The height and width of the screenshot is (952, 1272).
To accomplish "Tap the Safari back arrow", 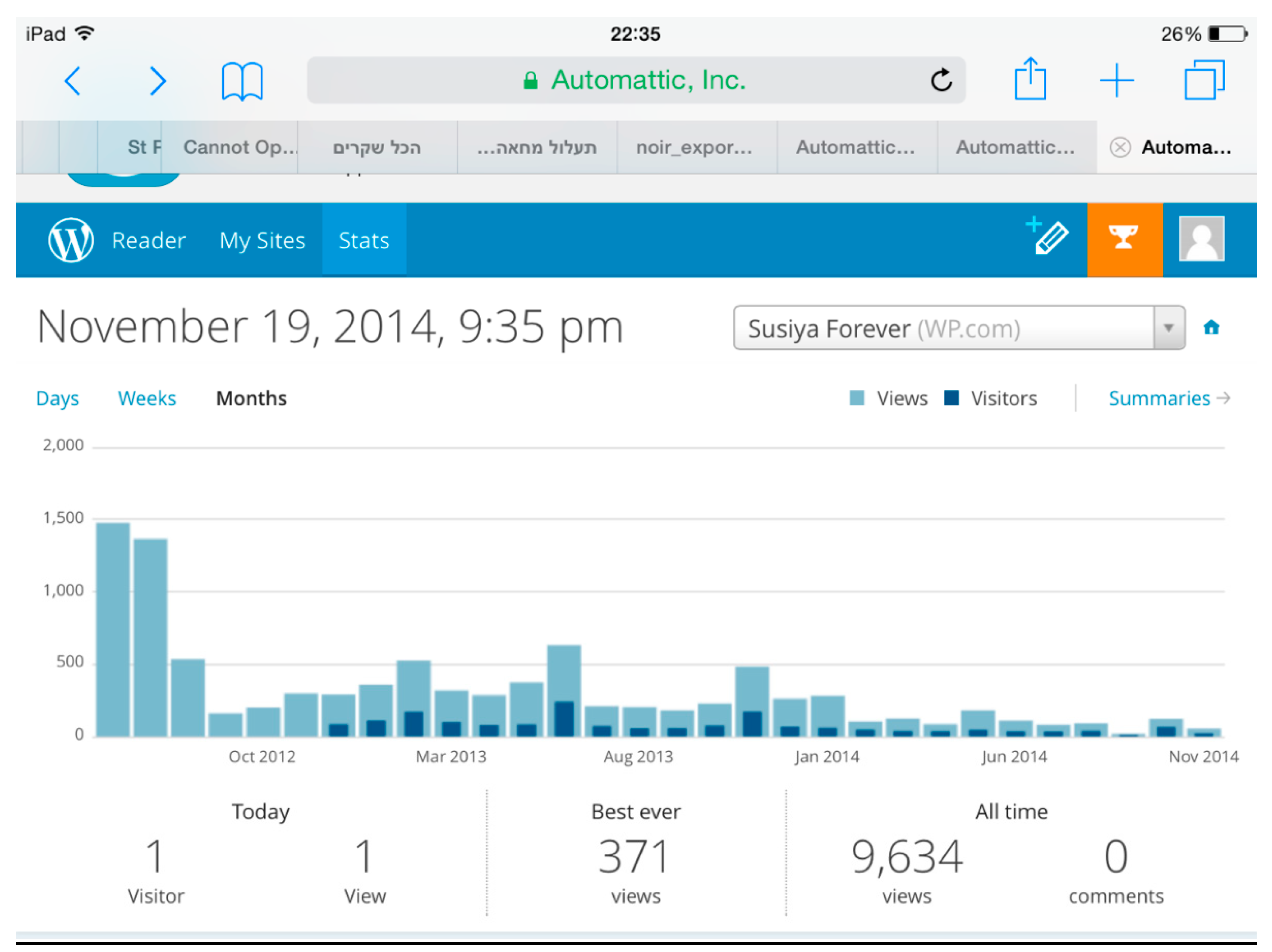I will coord(73,80).
